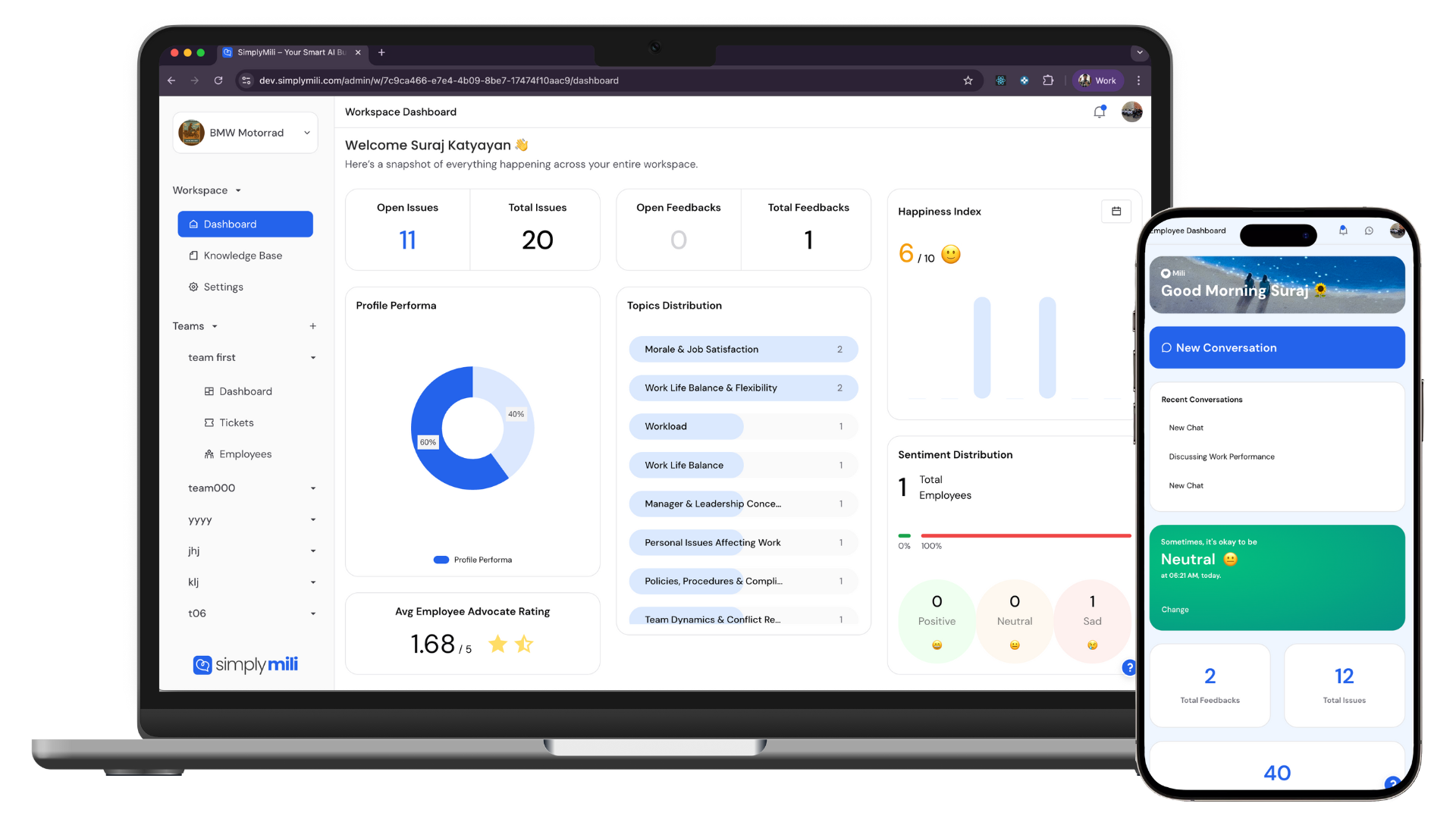Open Settings in the workspace sidebar
This screenshot has width=1456, height=819.
[x=223, y=287]
